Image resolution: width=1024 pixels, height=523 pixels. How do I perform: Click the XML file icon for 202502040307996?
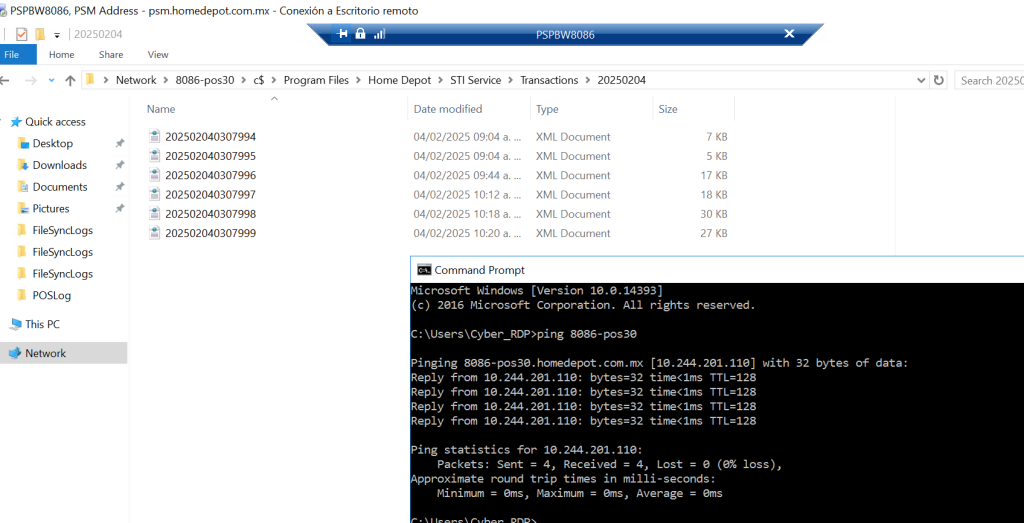pyautogui.click(x=155, y=175)
